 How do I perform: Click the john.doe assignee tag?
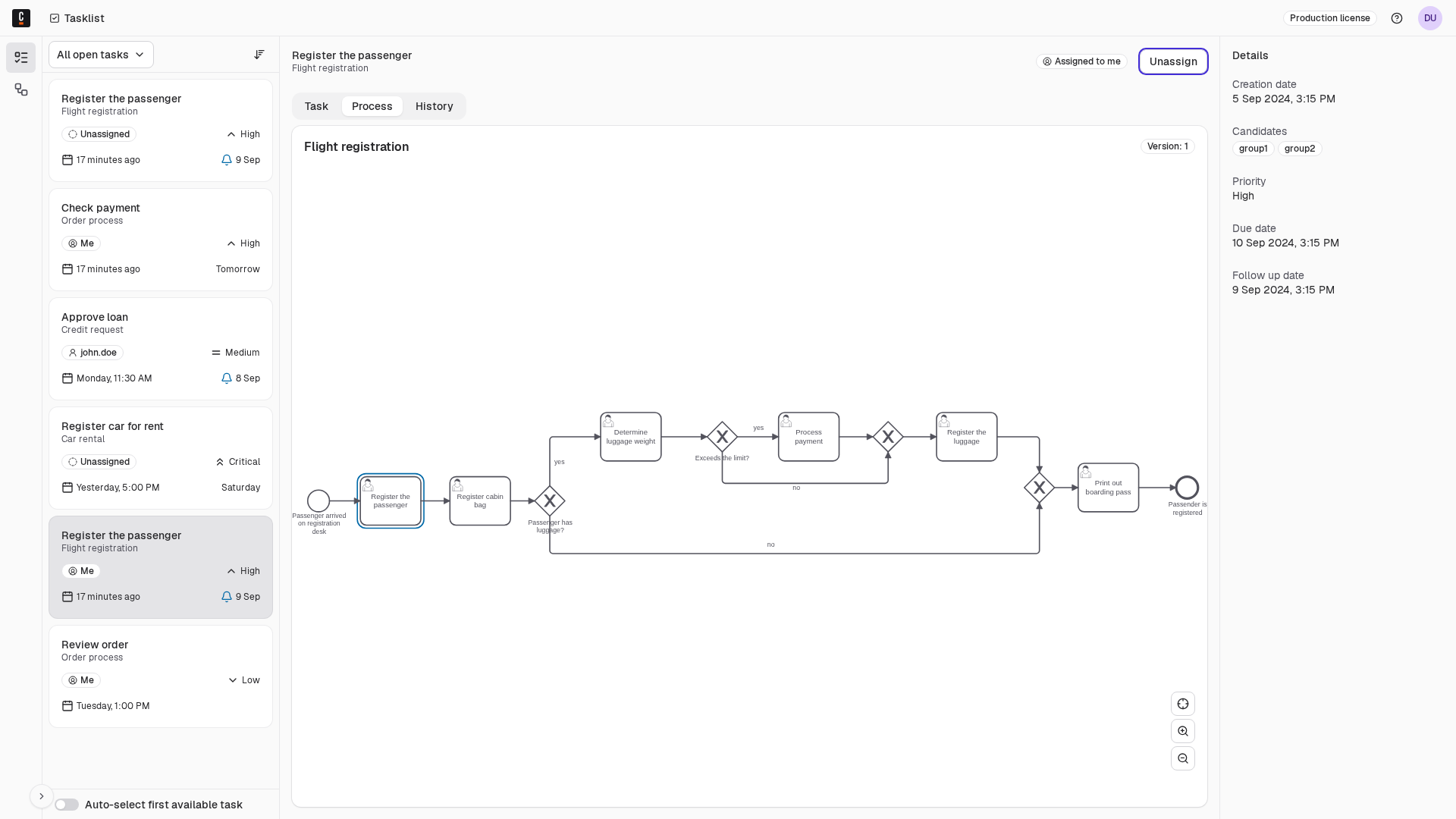pyautogui.click(x=93, y=353)
